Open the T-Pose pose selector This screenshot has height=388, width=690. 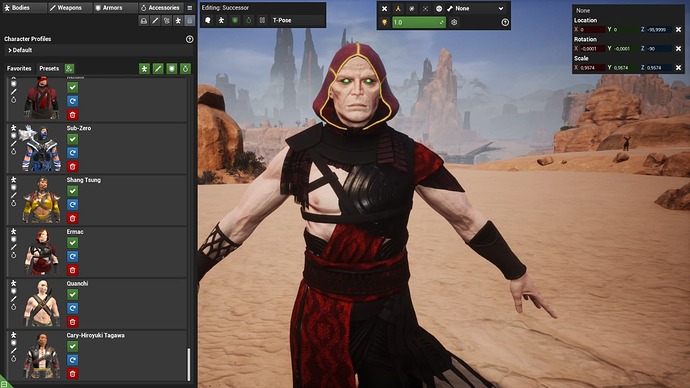point(297,20)
